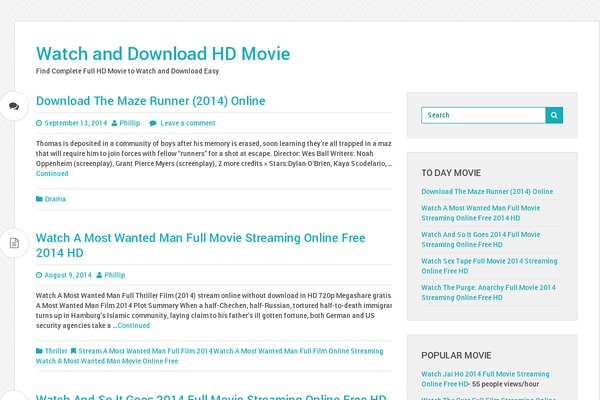The width and height of the screenshot is (600, 400).
Task: Open sidebar link Watch A Most Wanted Man Full Movie
Action: [x=481, y=213]
